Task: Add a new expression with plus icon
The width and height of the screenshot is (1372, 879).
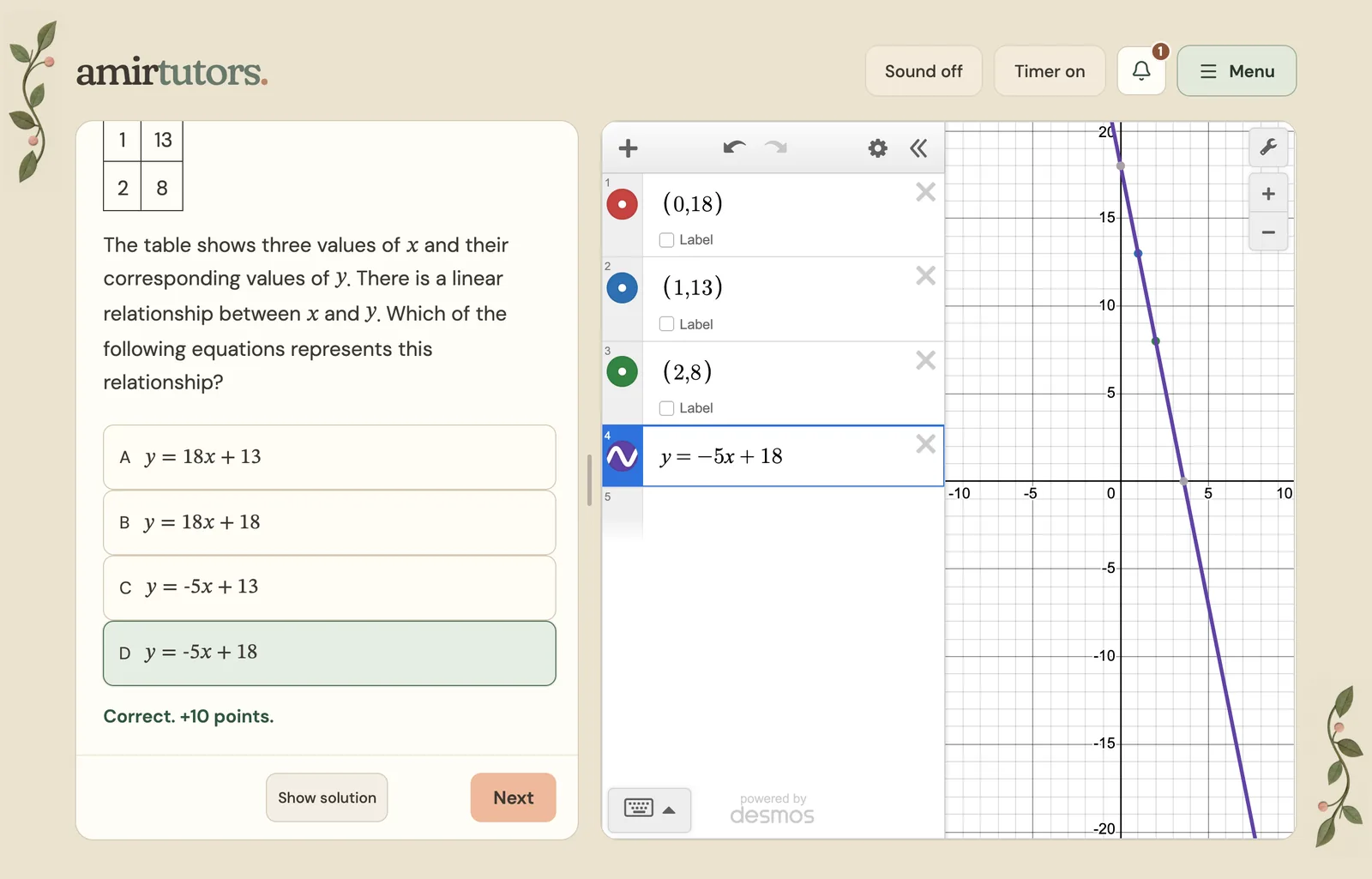Action: click(x=628, y=148)
